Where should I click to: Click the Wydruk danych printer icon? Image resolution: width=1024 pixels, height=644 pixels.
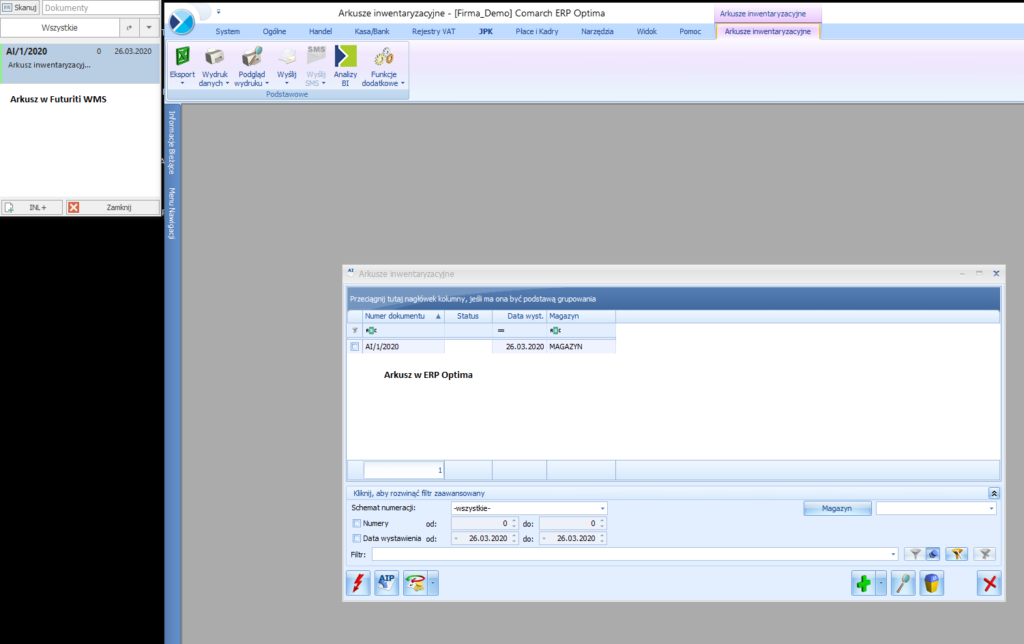pos(215,57)
